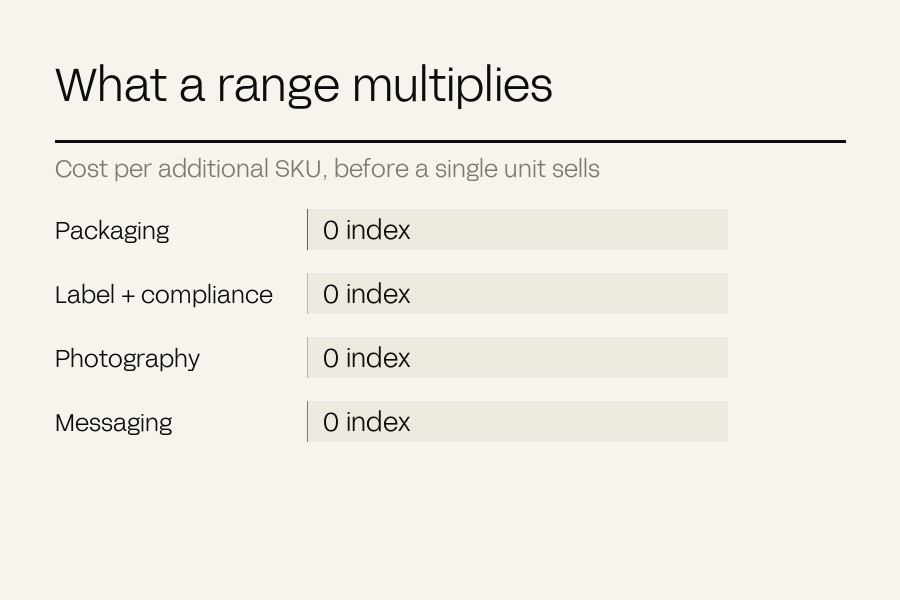Viewport: 900px width, 600px height.
Task: Click the '0 index' value in Packaging bar
Action: 367,230
